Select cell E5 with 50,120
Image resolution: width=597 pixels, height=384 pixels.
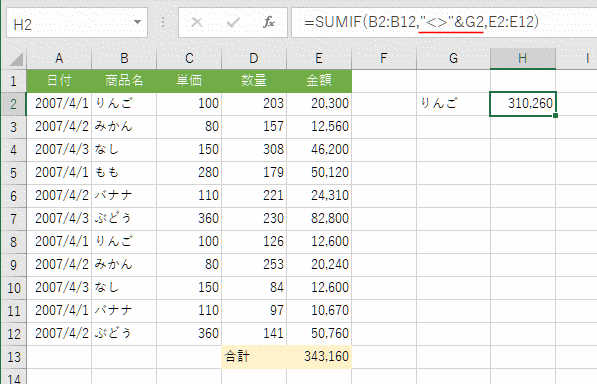[319, 173]
